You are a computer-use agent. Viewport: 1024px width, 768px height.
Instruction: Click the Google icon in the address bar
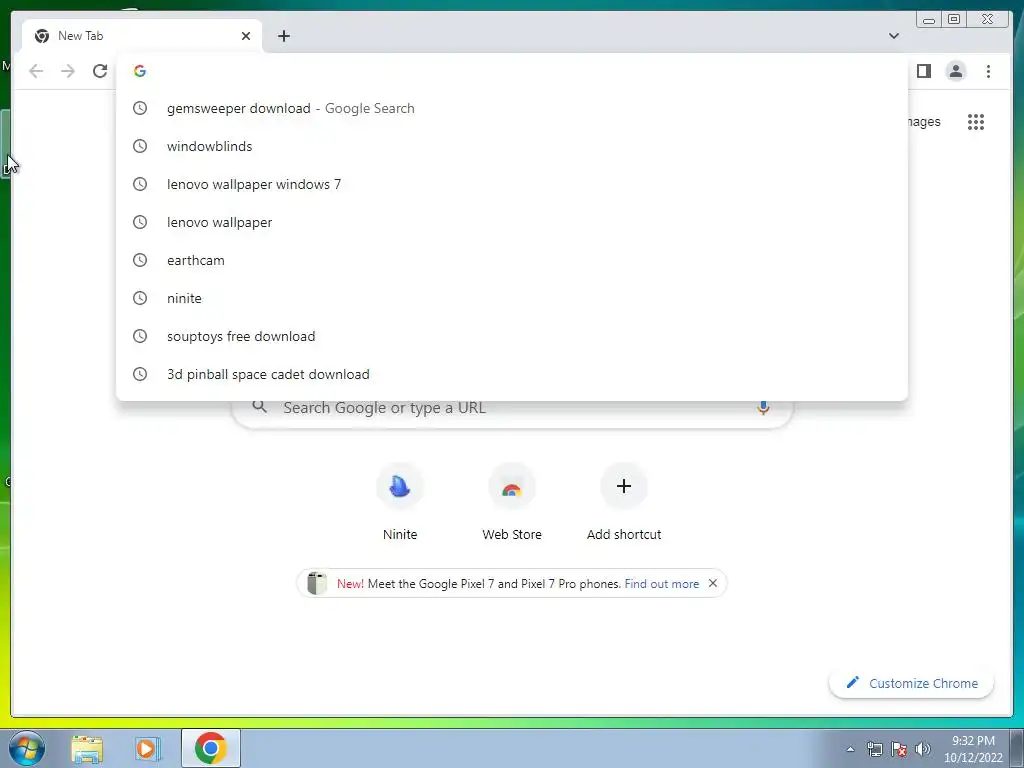(x=140, y=71)
